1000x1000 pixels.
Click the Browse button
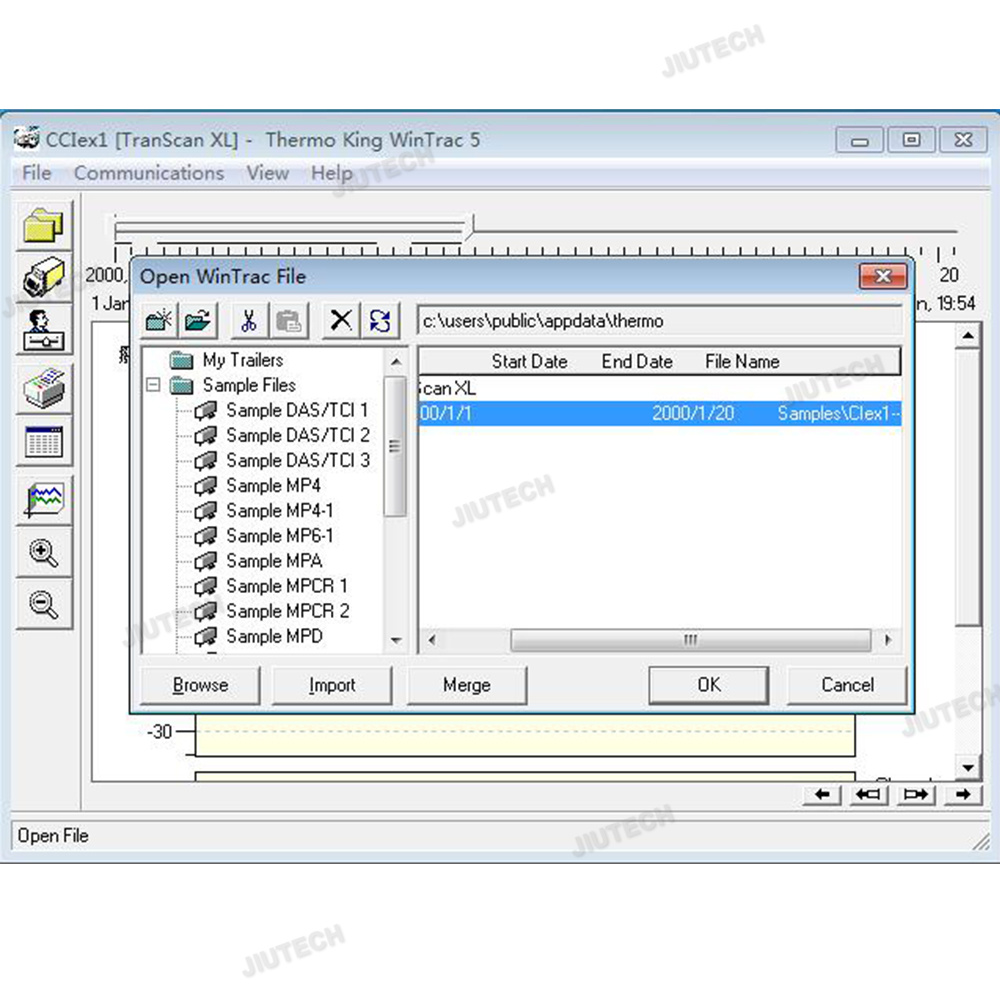pos(200,685)
